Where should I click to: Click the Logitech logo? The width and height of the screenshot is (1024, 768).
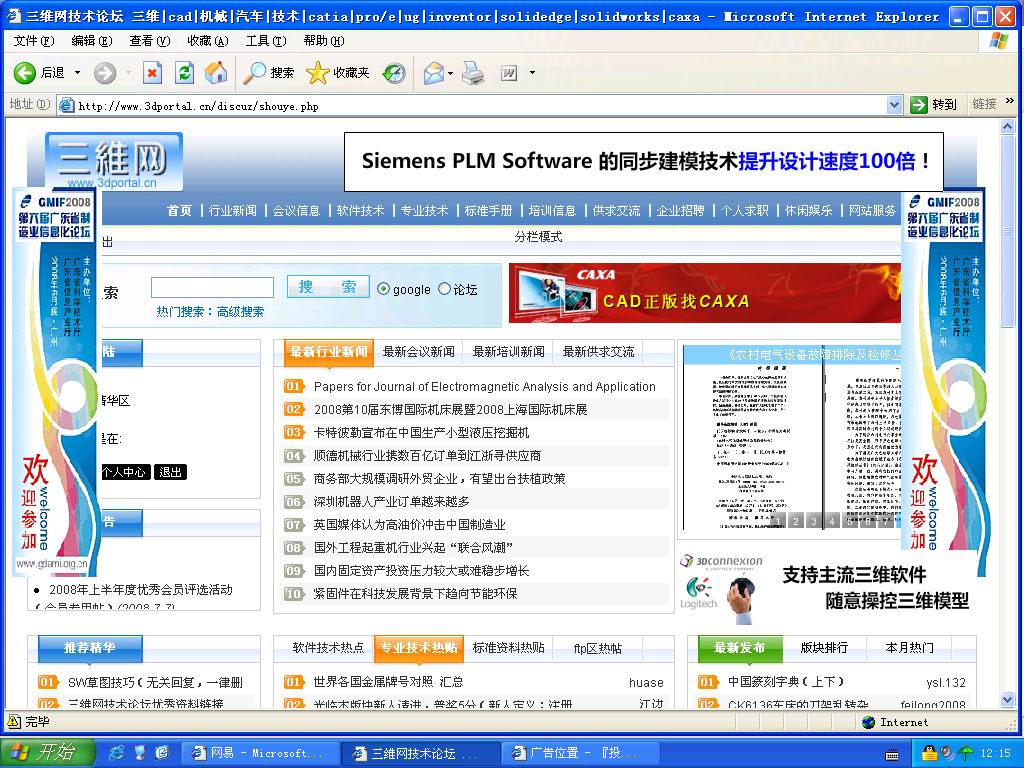[698, 593]
